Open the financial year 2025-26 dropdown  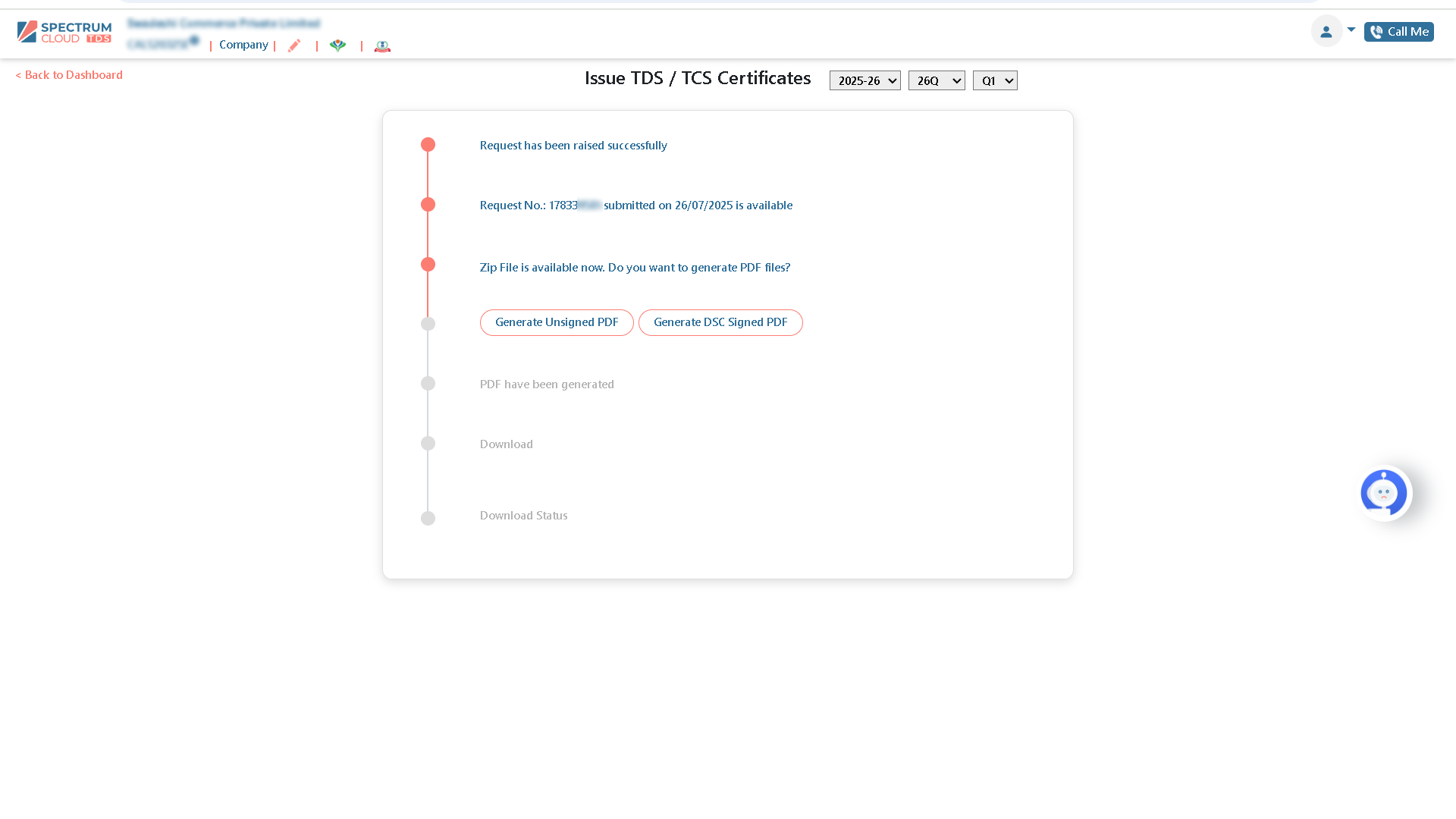[x=864, y=80]
